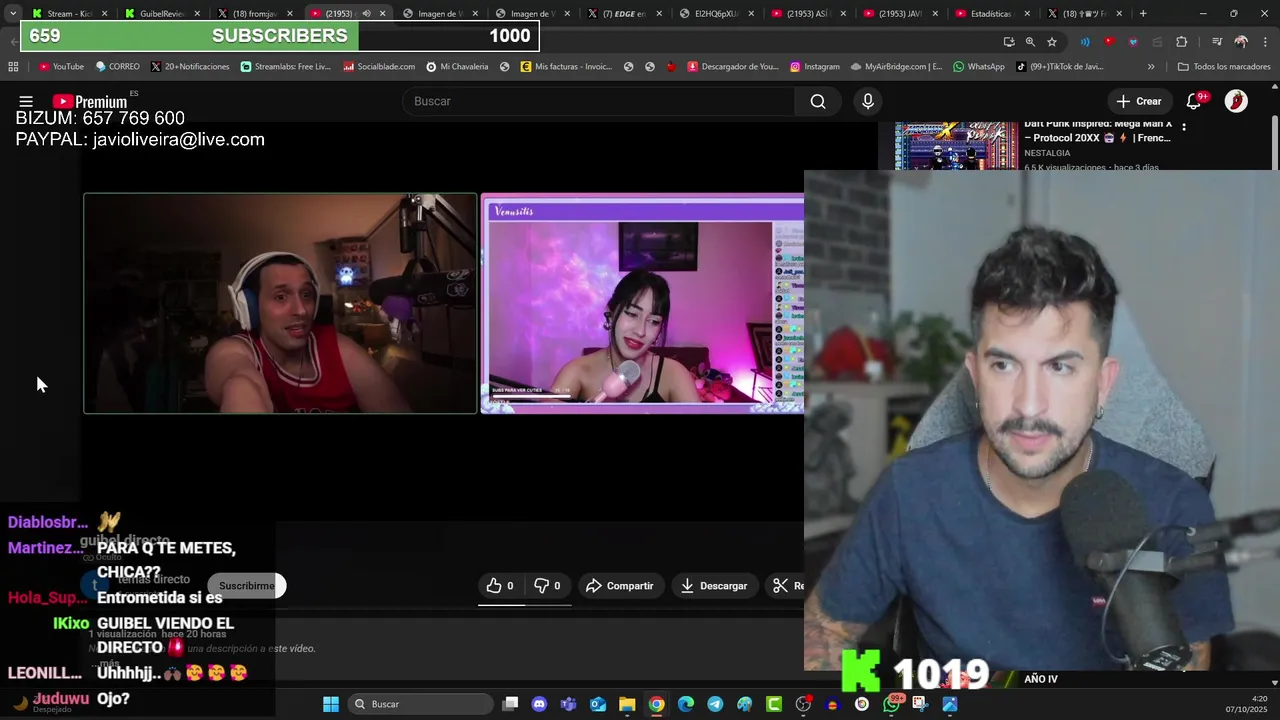Open the YouTube account avatar menu
The image size is (1280, 720).
click(1236, 101)
